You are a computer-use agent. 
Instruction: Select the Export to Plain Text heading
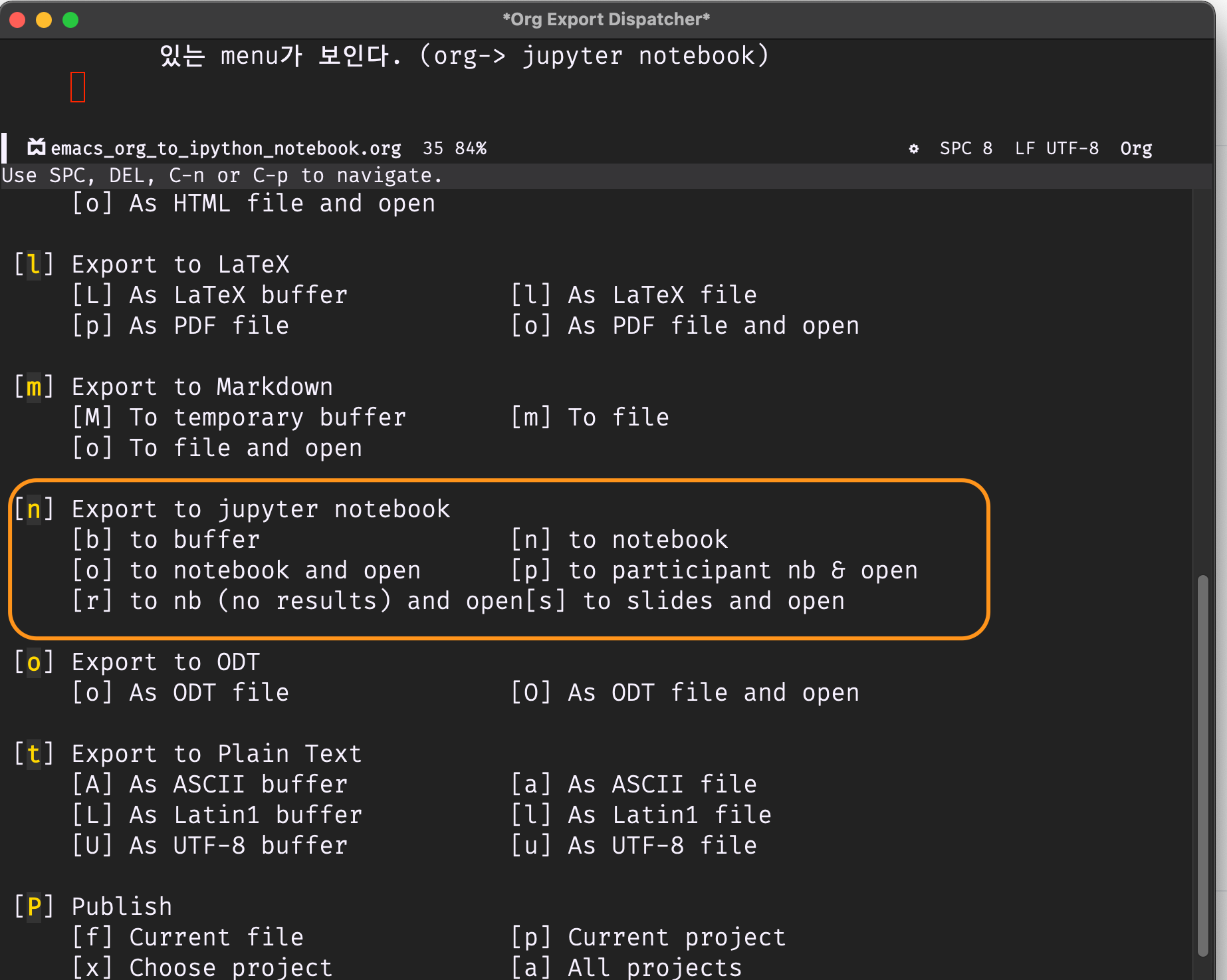216,754
